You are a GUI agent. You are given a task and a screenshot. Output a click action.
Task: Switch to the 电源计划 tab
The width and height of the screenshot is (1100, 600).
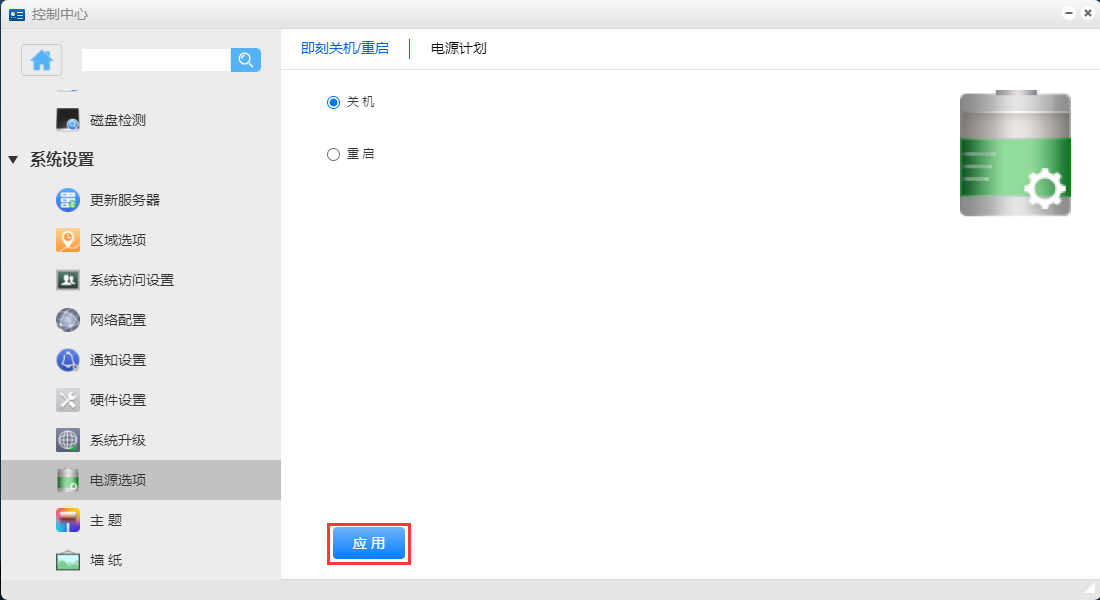[x=458, y=48]
